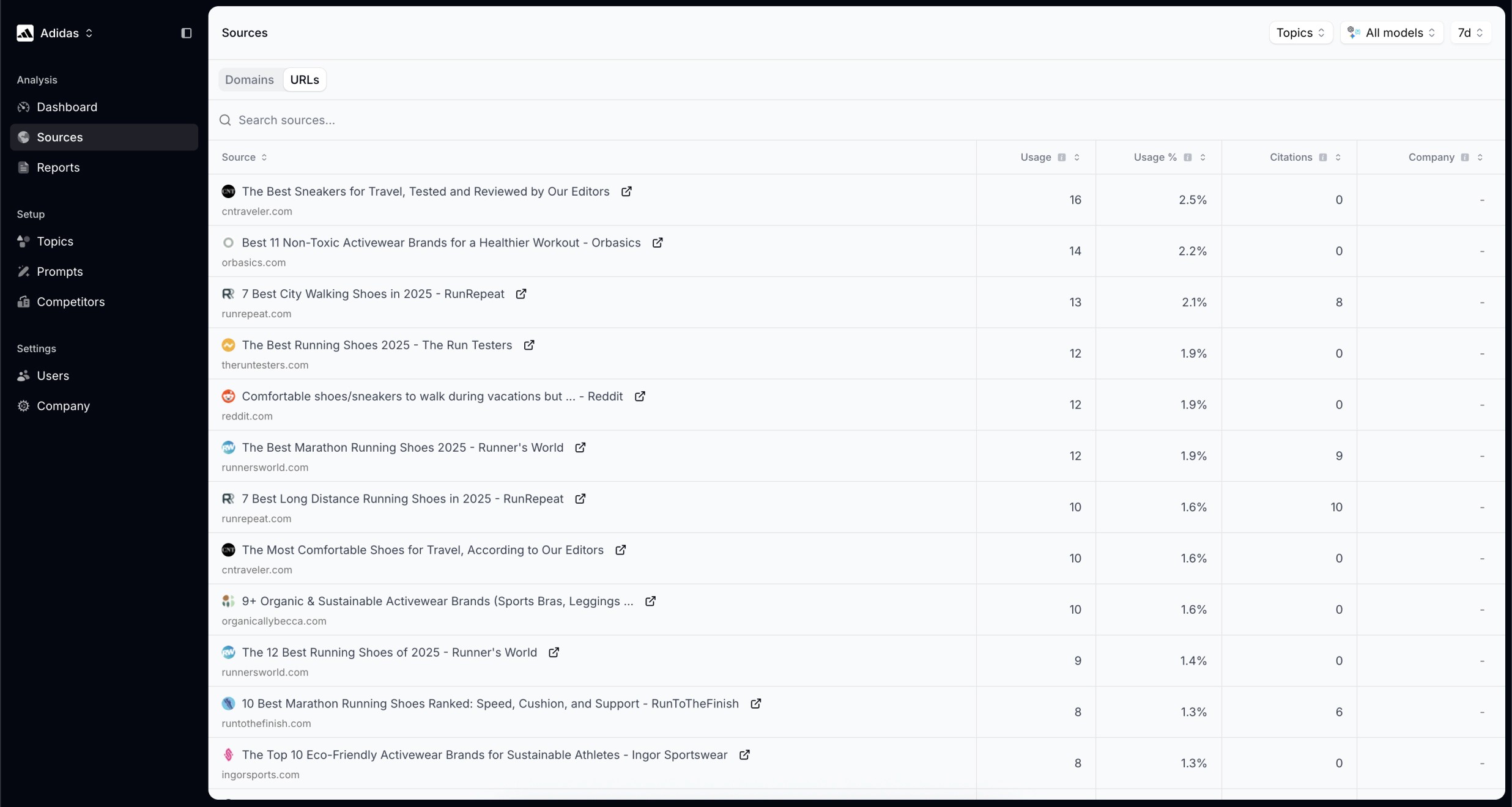The width and height of the screenshot is (1512, 807).
Task: Click the search magnifier icon
Action: [x=225, y=120]
